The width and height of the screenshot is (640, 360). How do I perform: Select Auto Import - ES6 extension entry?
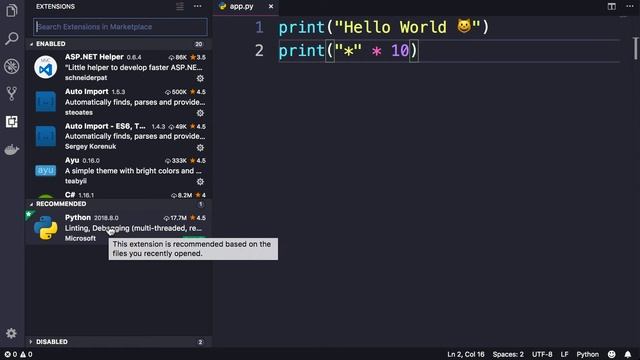[119, 137]
